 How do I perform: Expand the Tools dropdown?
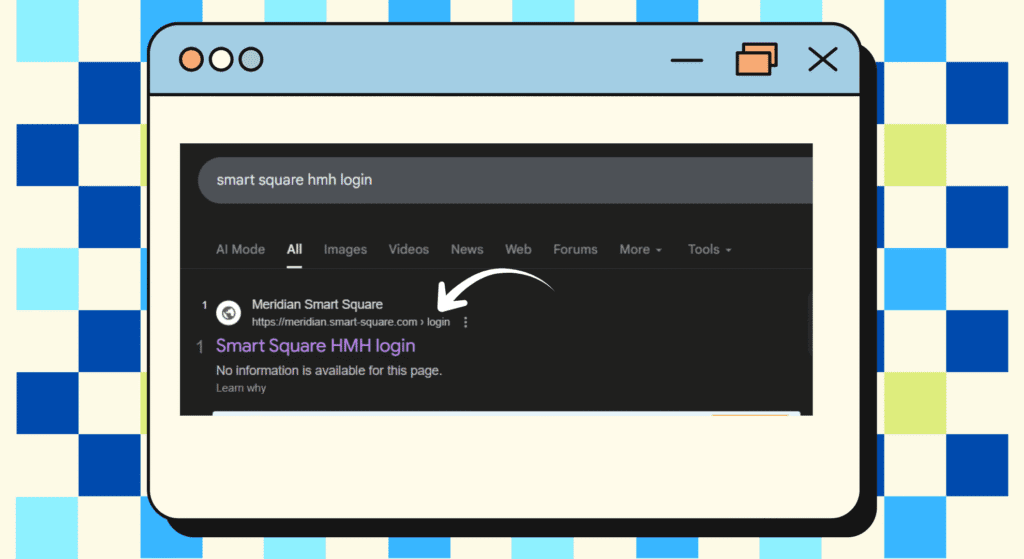coord(709,249)
